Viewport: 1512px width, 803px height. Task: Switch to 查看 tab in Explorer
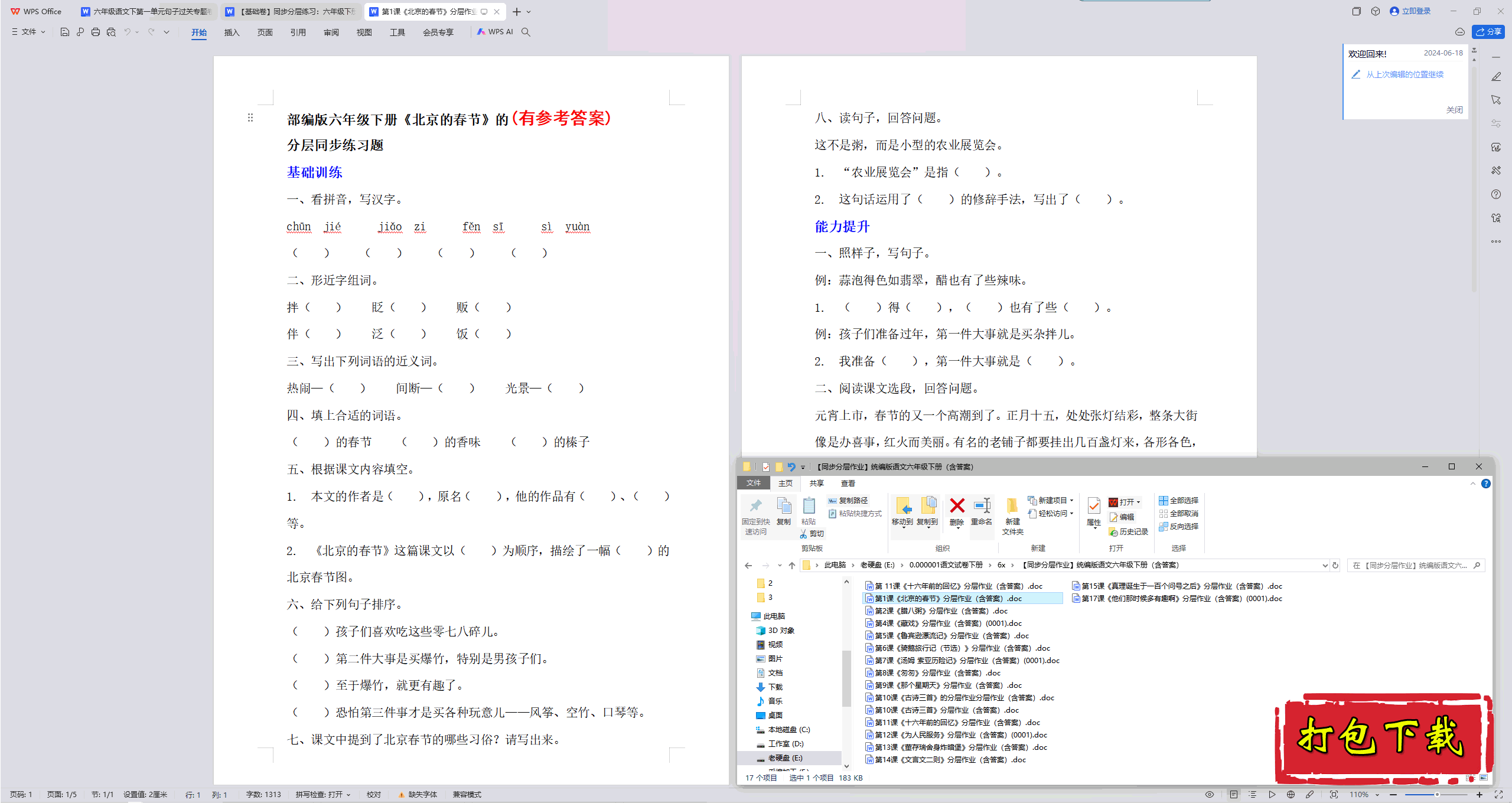point(848,484)
